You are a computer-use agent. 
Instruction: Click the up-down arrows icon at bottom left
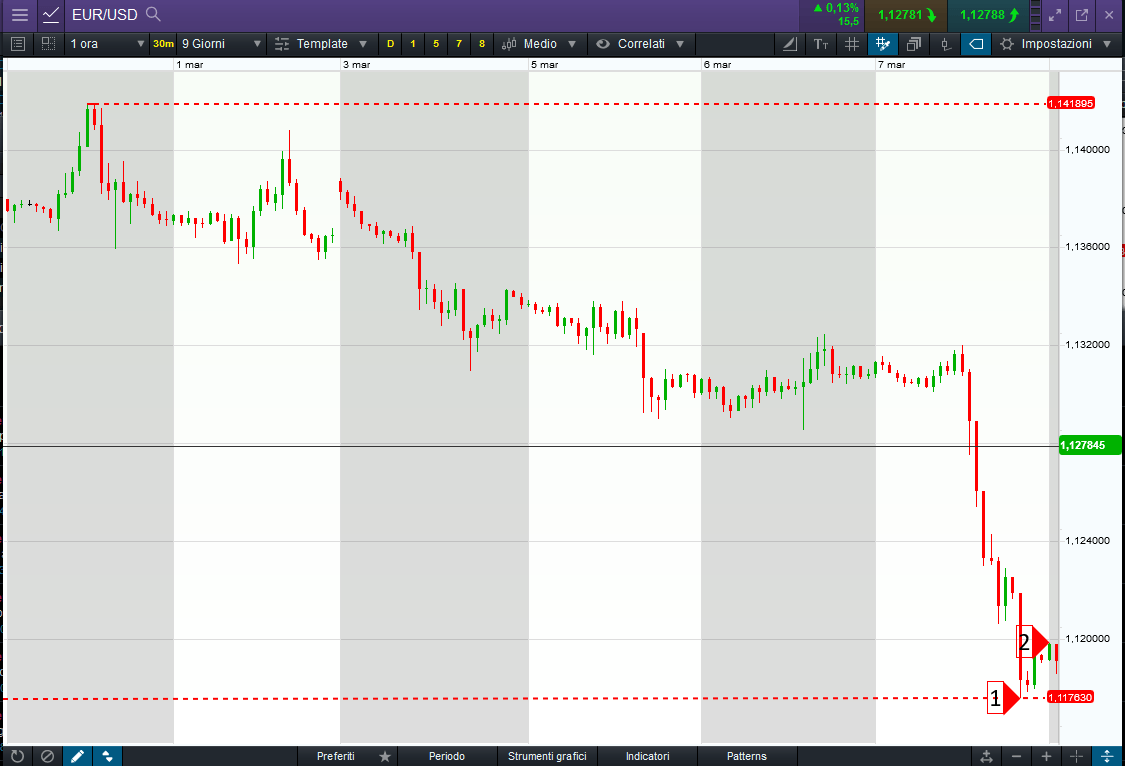pos(107,756)
